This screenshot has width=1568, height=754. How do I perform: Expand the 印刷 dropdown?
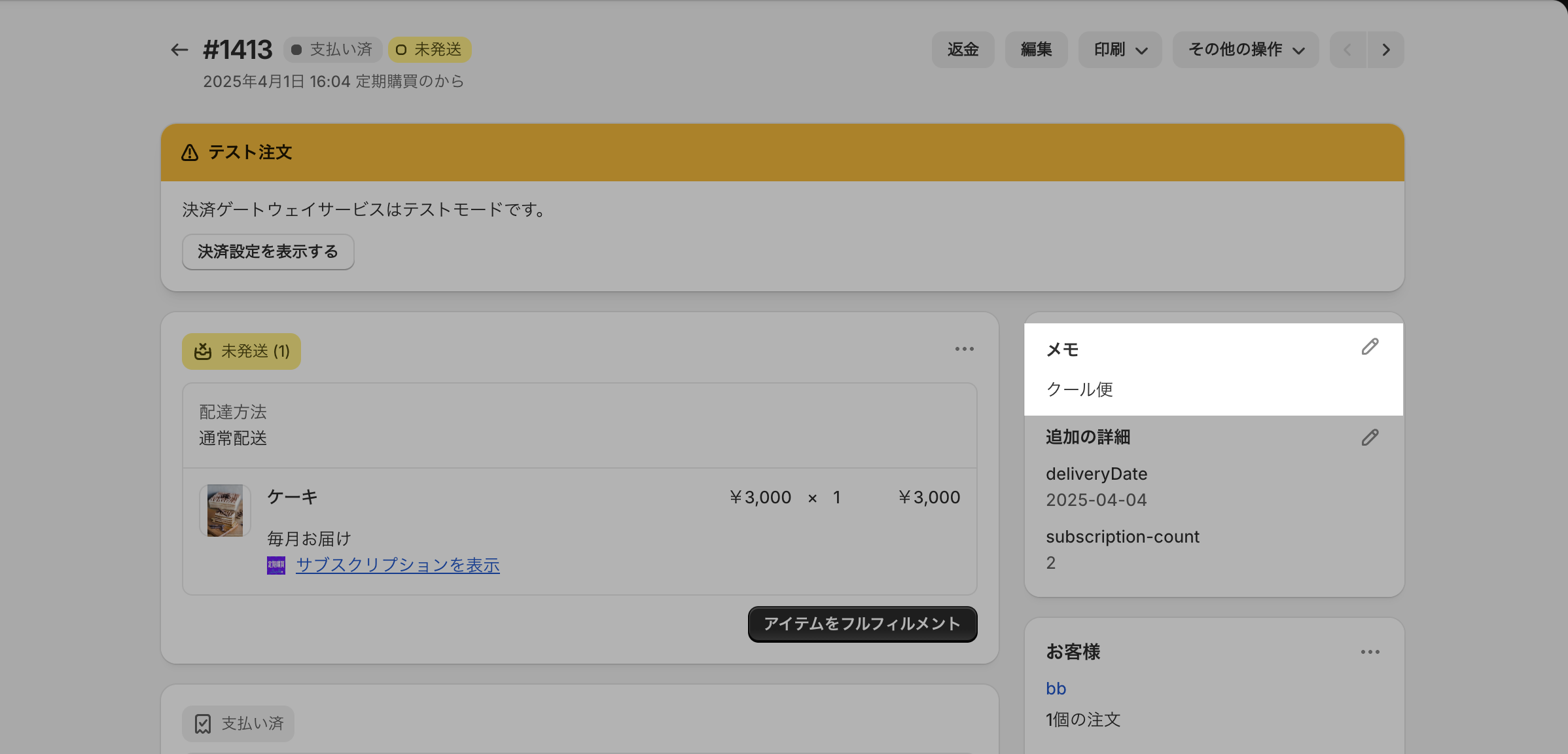coord(1120,50)
